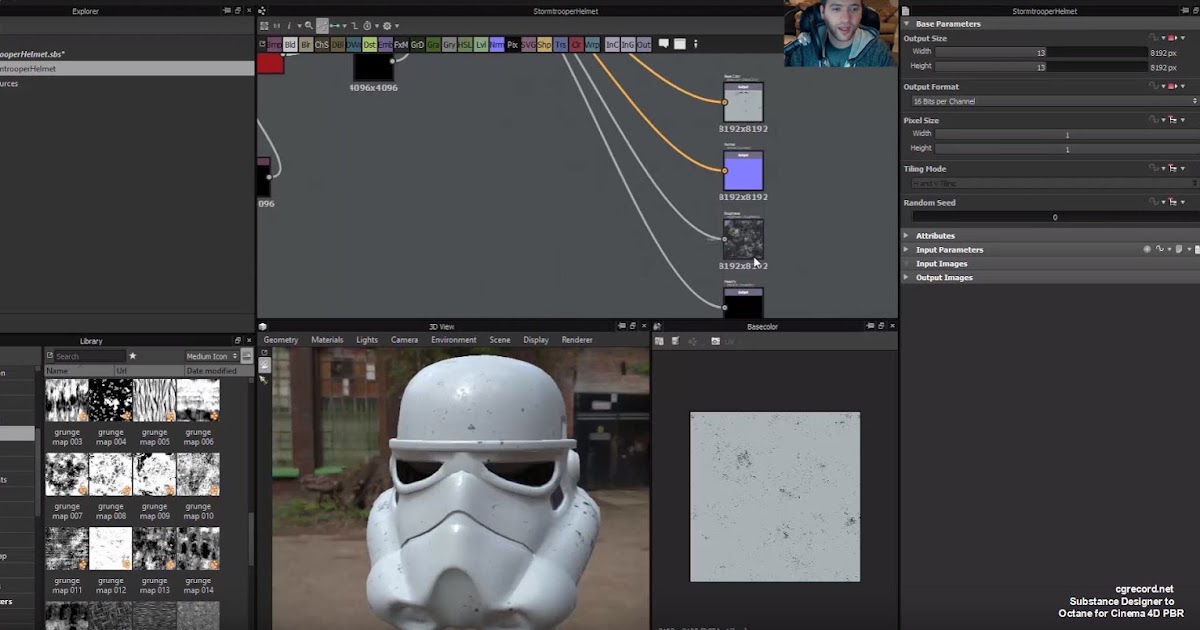Add a Normal node via Nrm icon
The height and width of the screenshot is (630, 1200).
click(x=497, y=44)
